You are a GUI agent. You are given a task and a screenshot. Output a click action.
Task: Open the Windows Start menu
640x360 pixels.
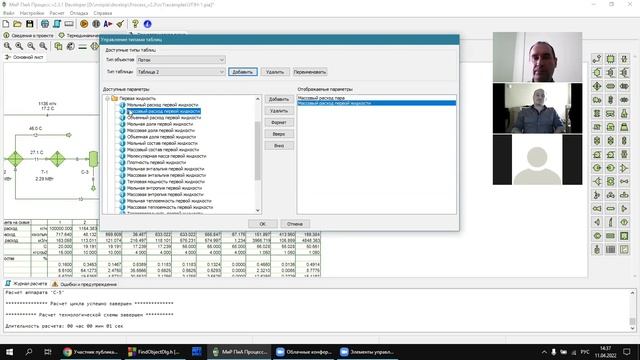[9, 352]
